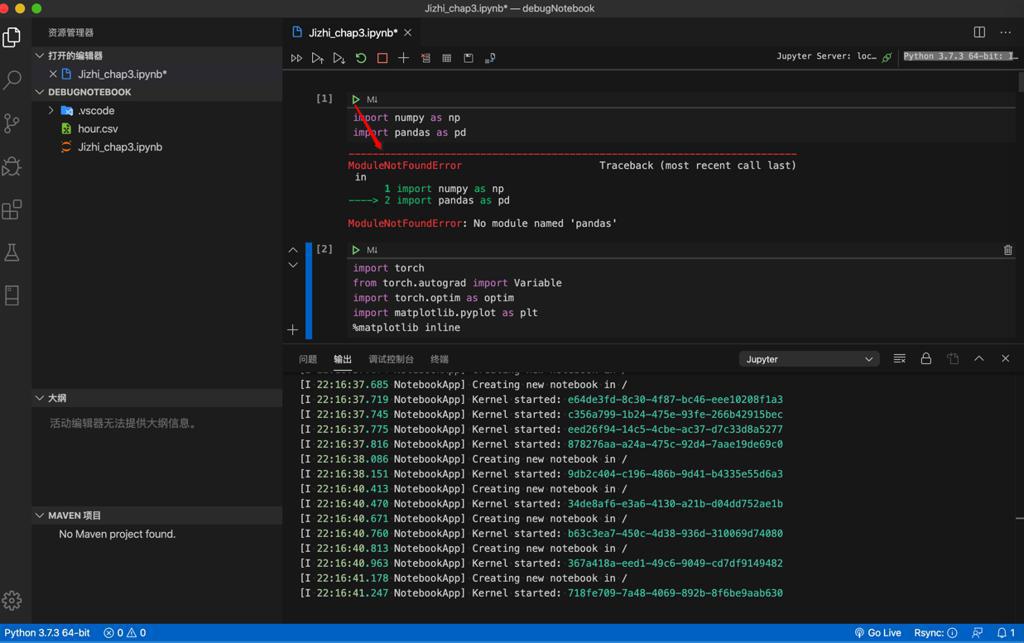Screen dimensions: 1024x643
Task: Toggle cell 2 markdown mode via M↓
Action: click(372, 250)
